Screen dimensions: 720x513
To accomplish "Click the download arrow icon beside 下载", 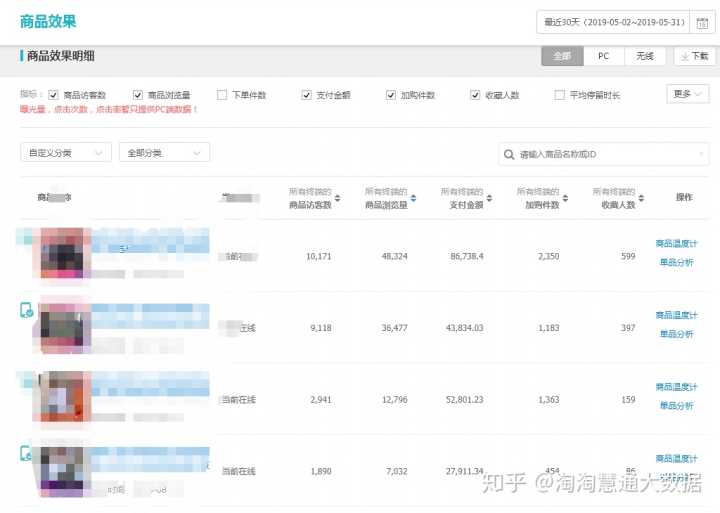I will [684, 57].
